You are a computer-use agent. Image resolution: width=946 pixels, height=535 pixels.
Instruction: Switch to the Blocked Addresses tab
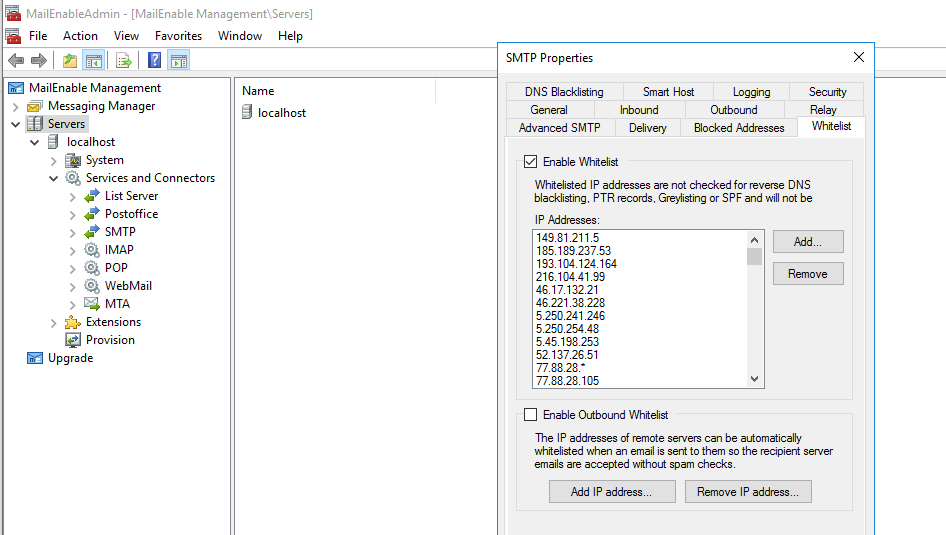[739, 128]
